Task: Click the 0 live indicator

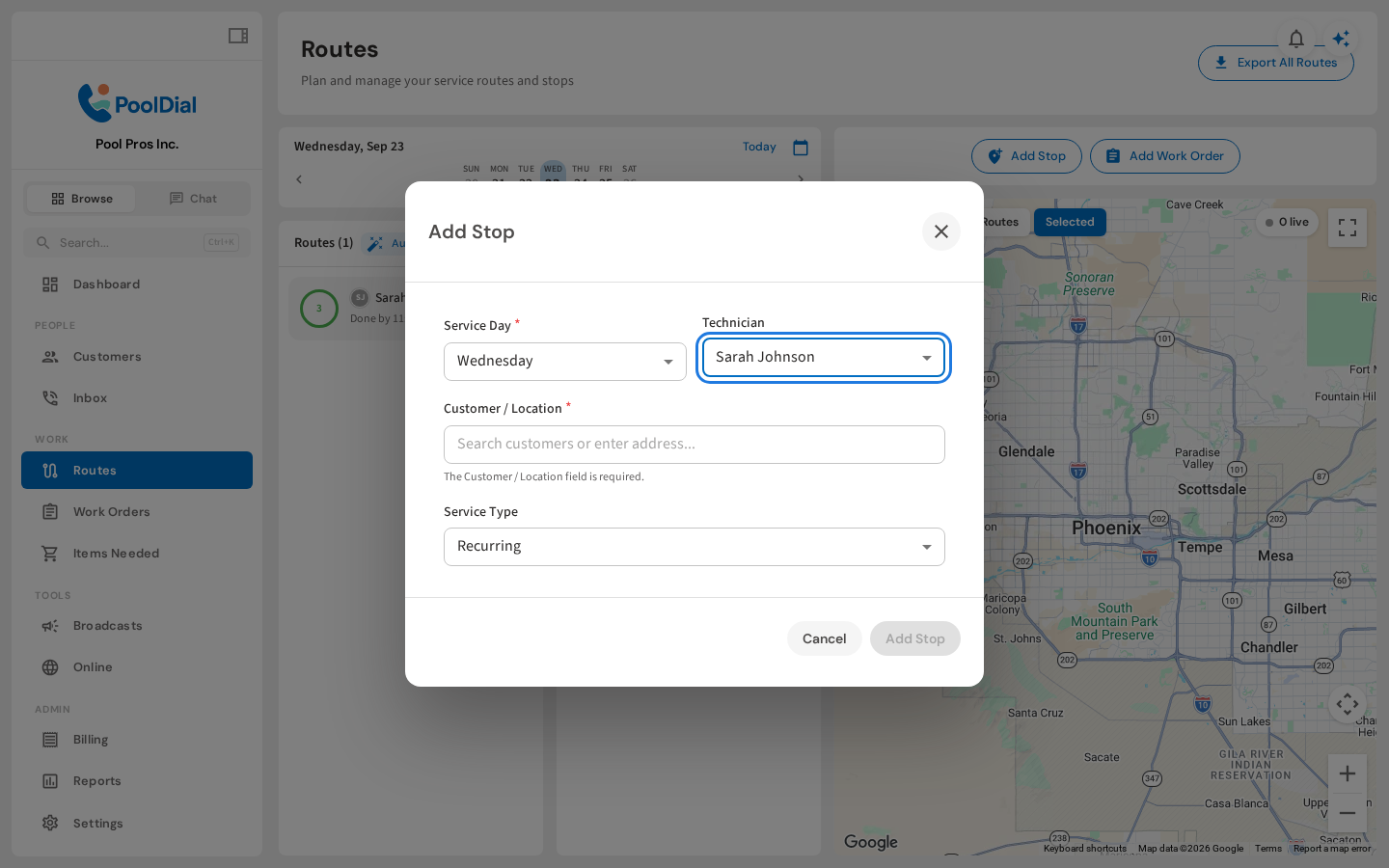Action: (1287, 223)
